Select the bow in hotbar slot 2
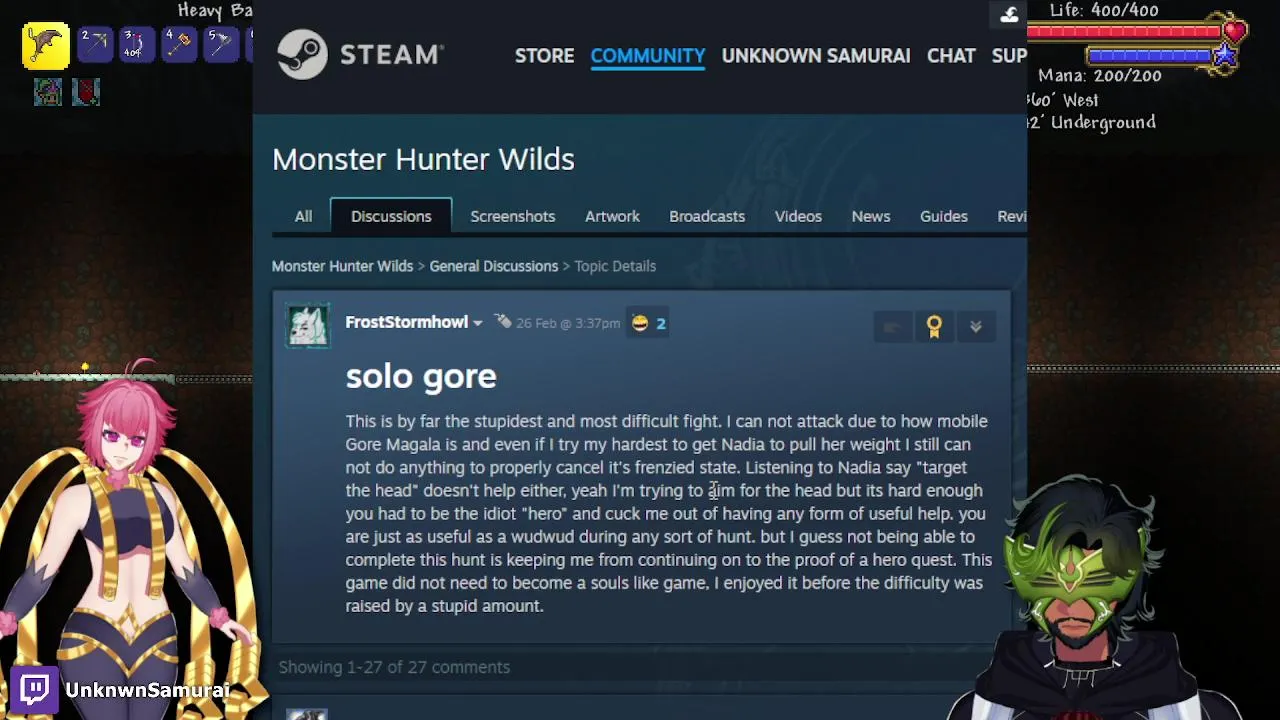This screenshot has height=720, width=1280. tap(95, 44)
